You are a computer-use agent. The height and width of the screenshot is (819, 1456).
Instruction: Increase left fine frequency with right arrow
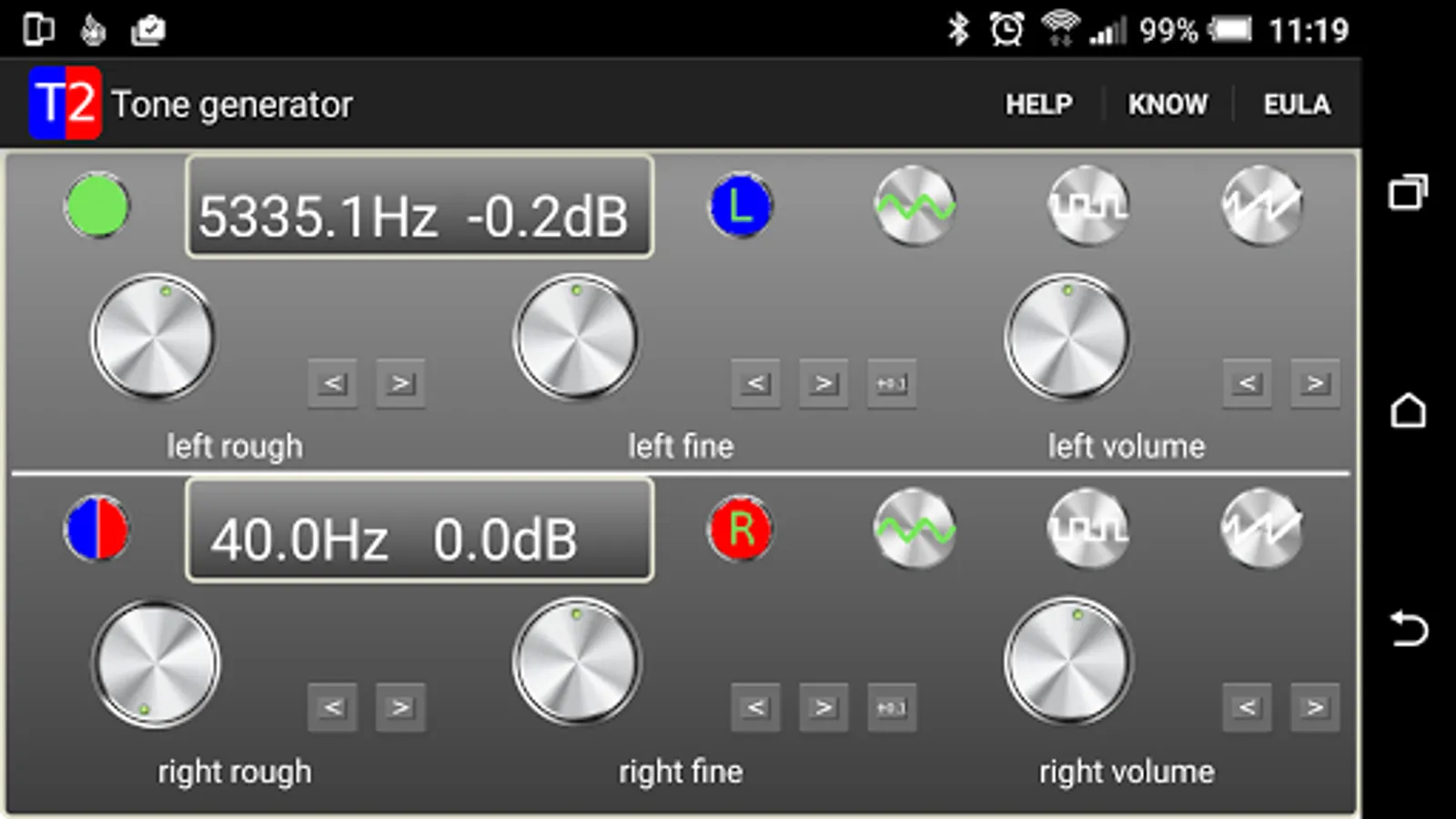824,384
